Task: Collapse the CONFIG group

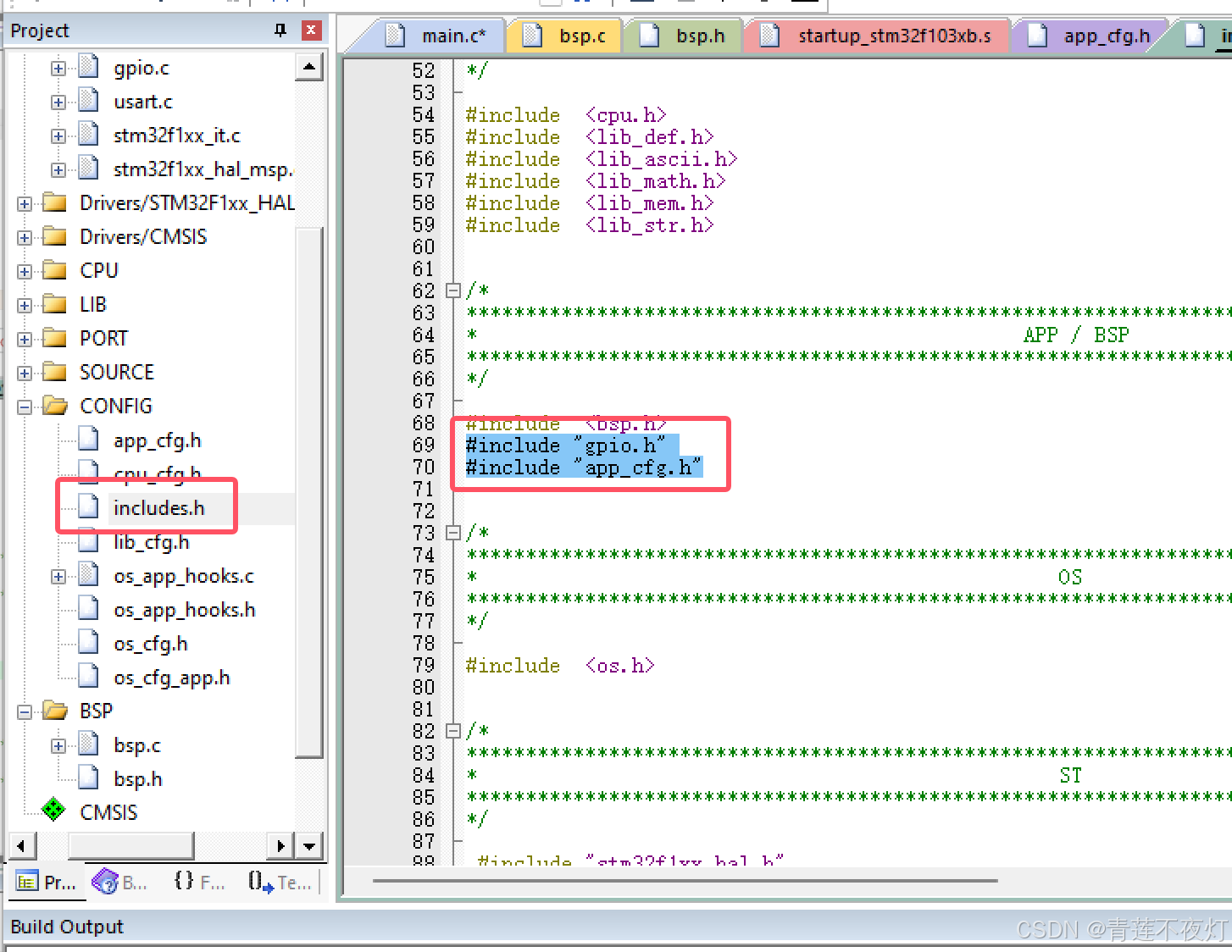Action: pos(23,405)
